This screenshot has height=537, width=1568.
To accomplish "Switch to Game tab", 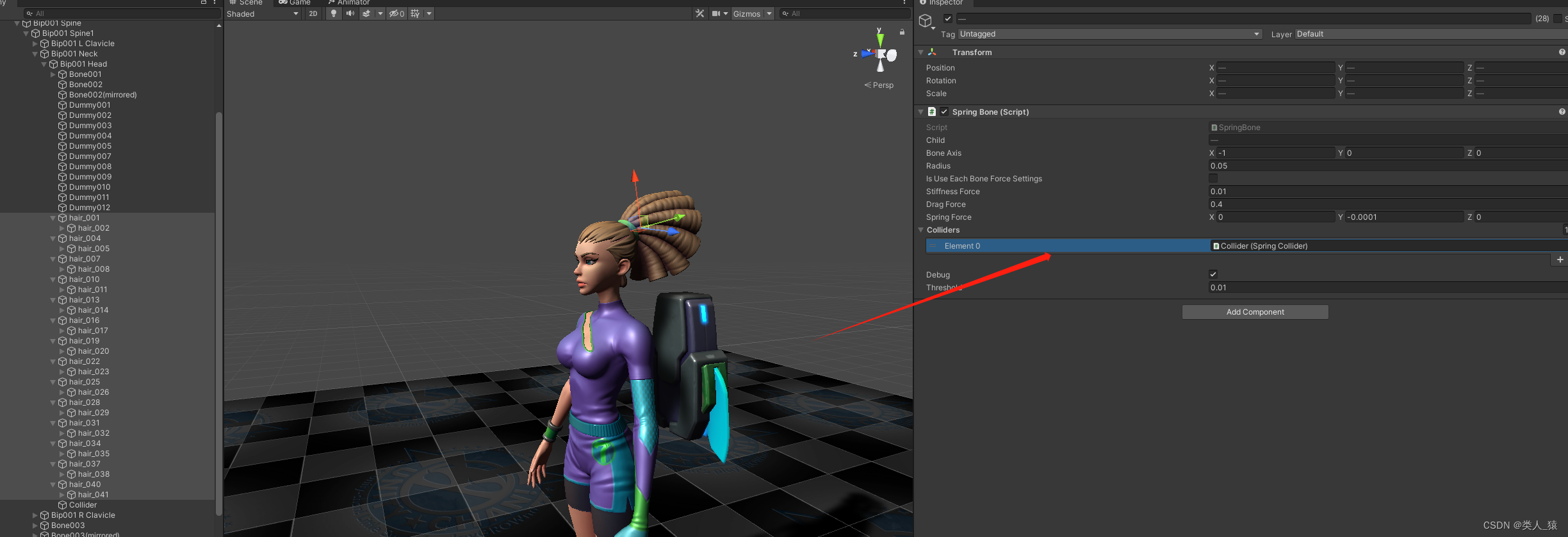I will (x=295, y=3).
